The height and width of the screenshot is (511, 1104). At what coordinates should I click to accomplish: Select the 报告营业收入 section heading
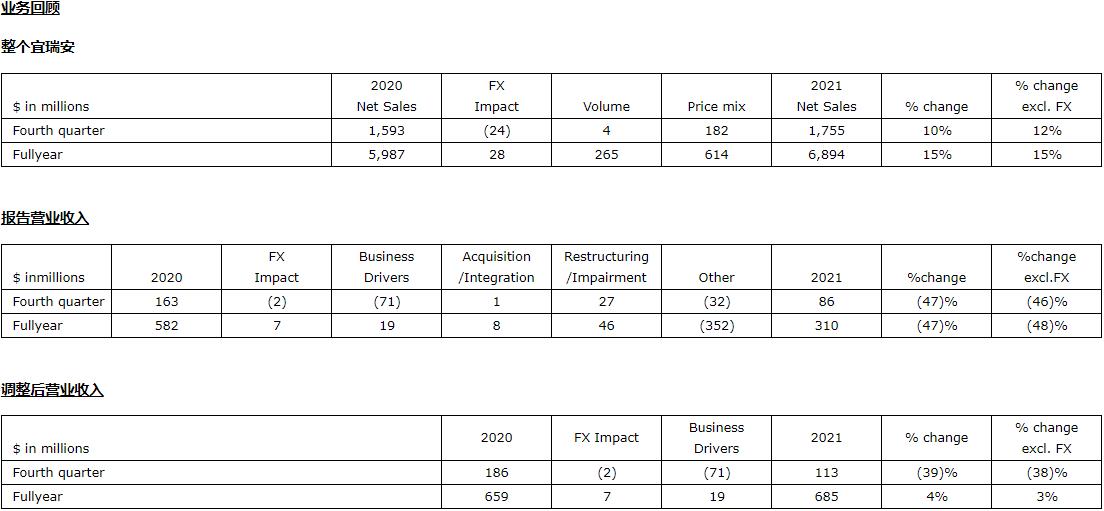(45, 218)
